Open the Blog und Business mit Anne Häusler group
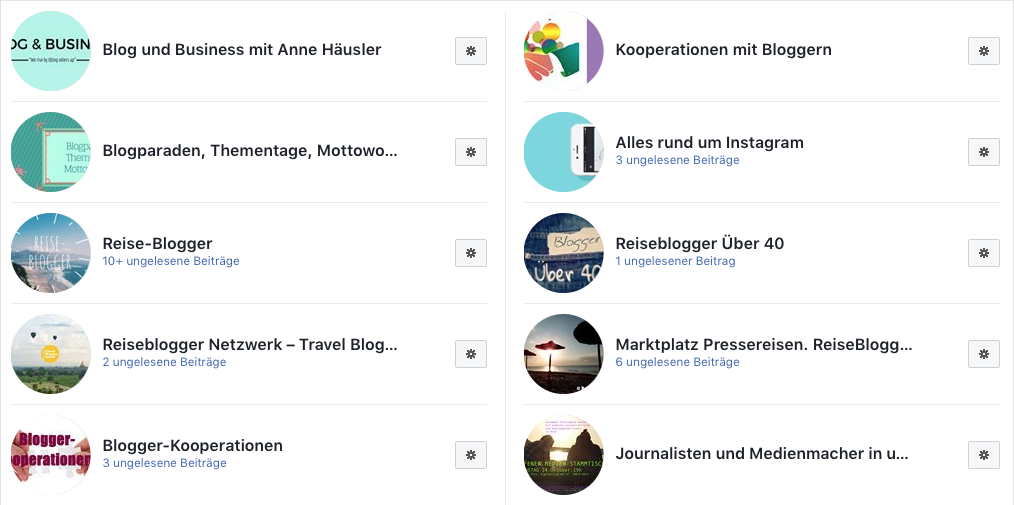This screenshot has height=505, width=1014. tap(241, 50)
